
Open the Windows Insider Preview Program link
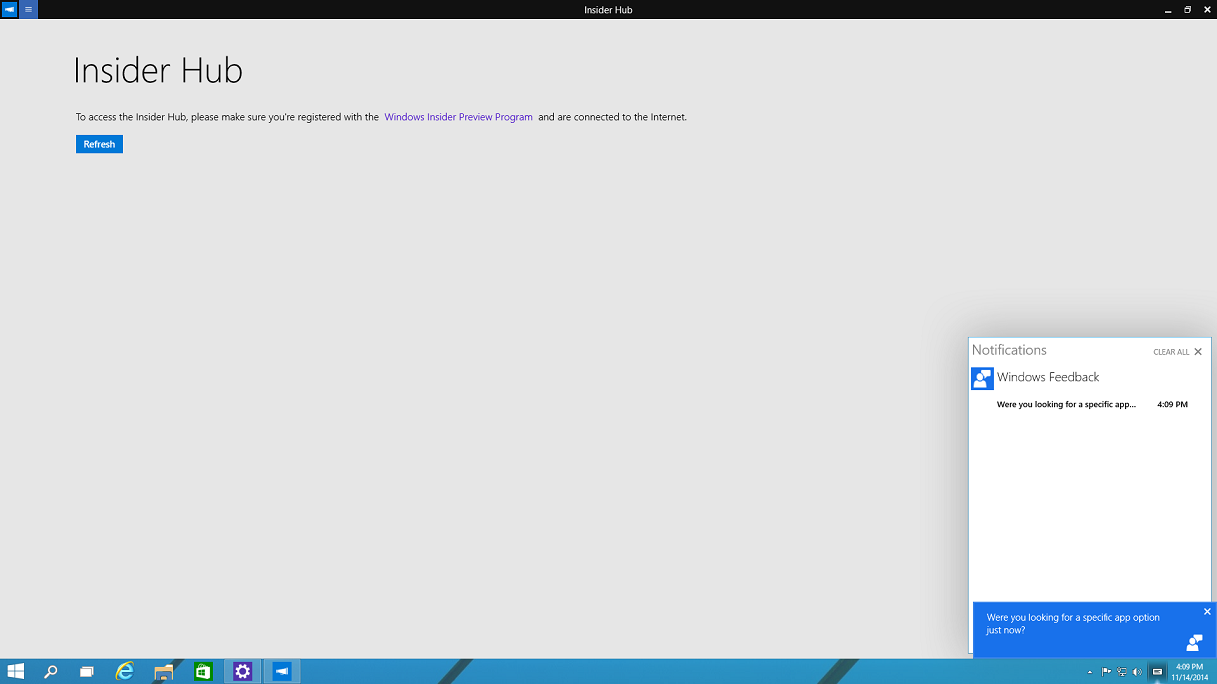click(458, 117)
